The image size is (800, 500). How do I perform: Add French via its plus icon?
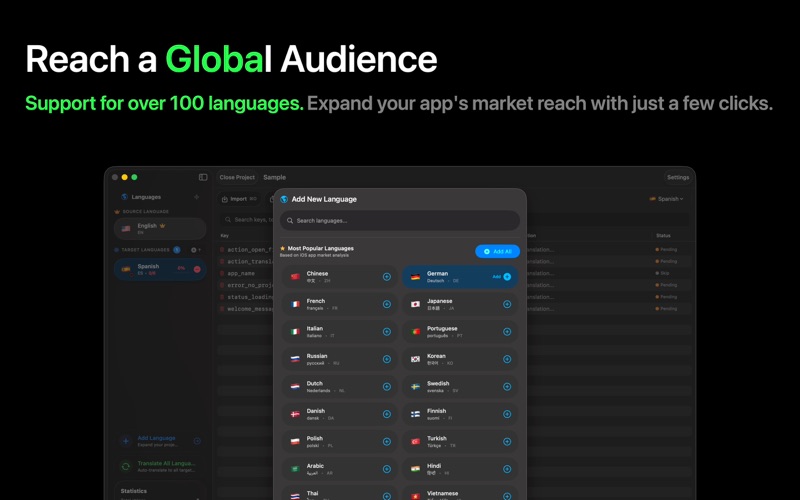387,304
